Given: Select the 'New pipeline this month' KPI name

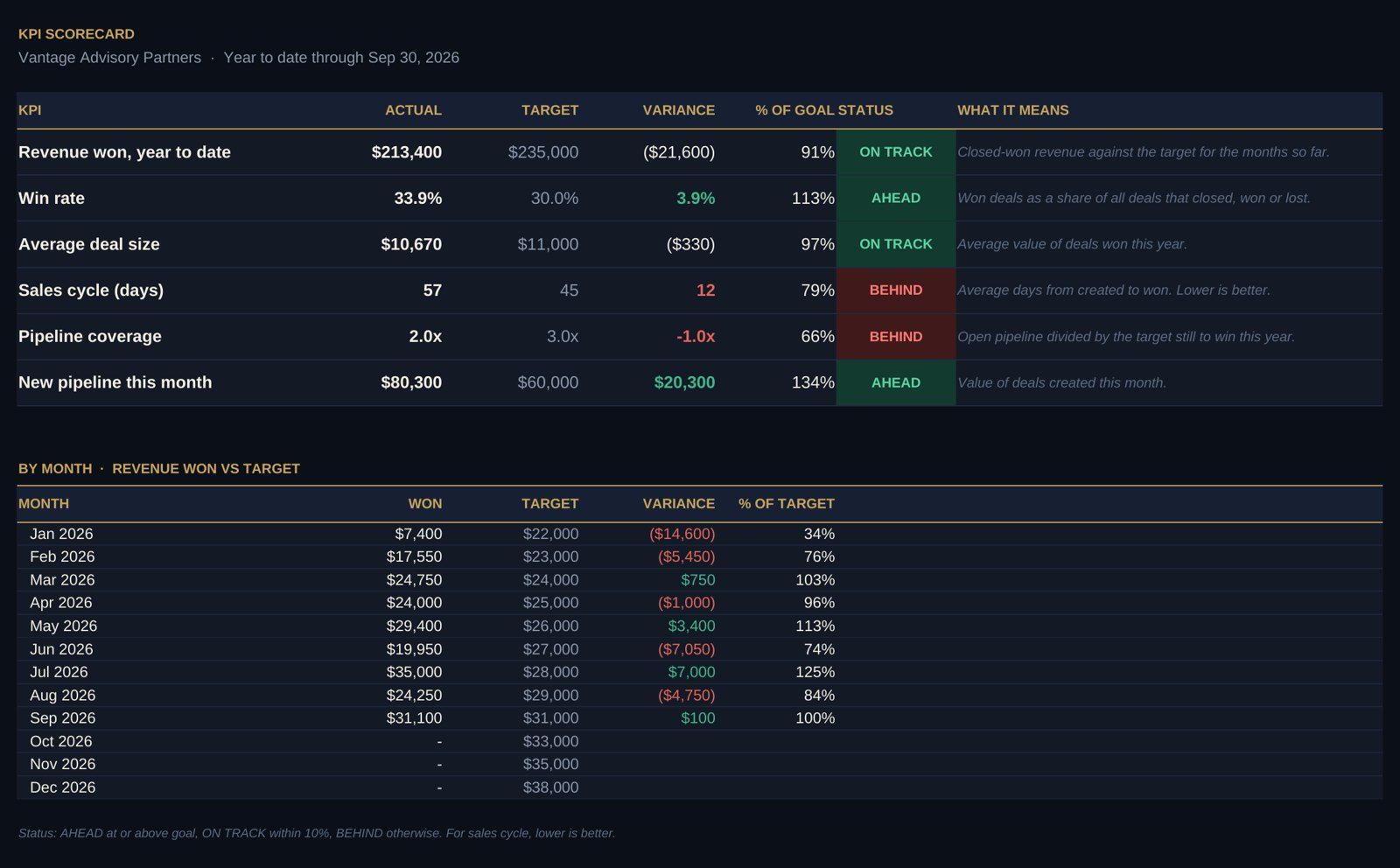Looking at the screenshot, I should [x=115, y=382].
